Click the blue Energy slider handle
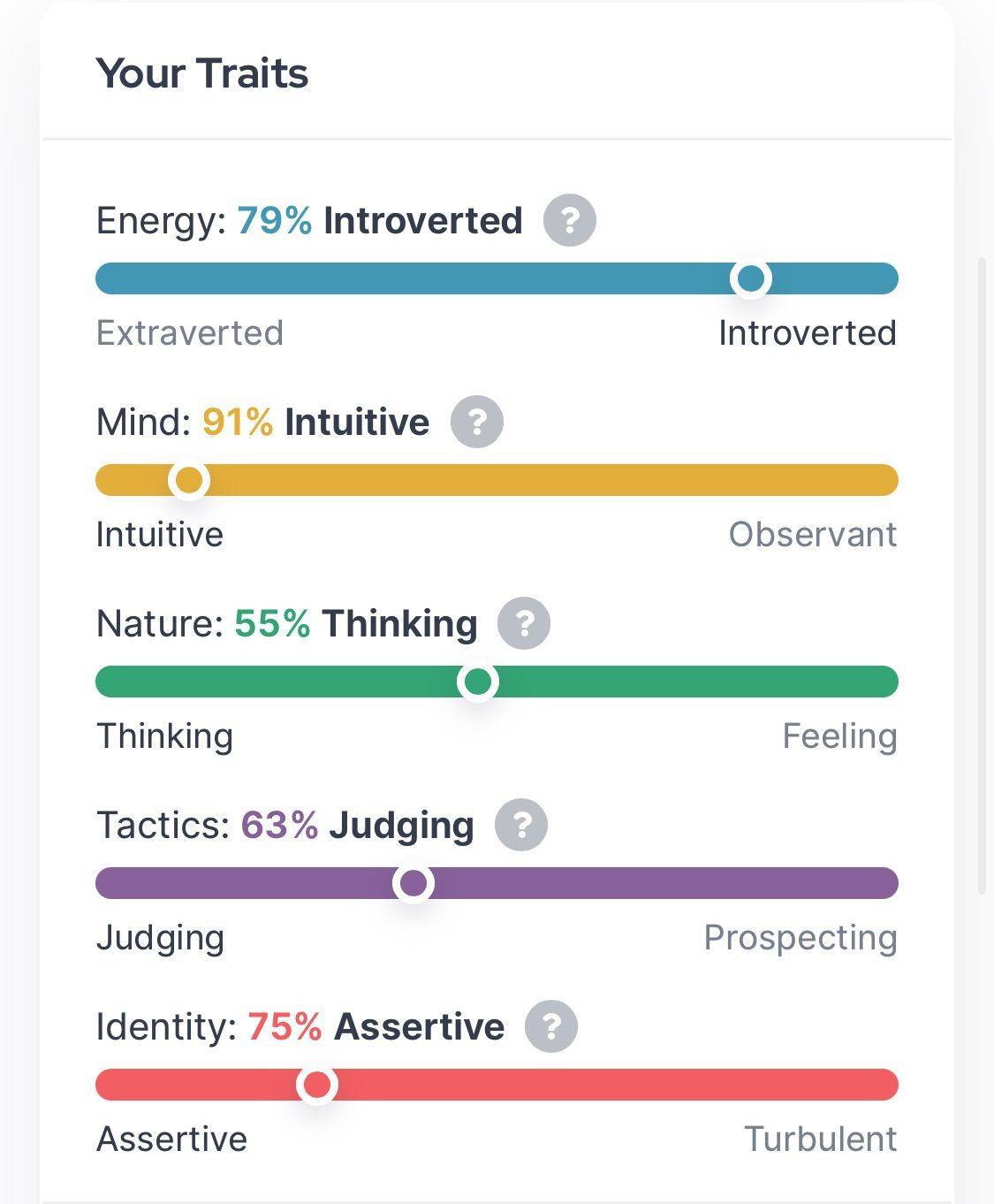 (751, 278)
